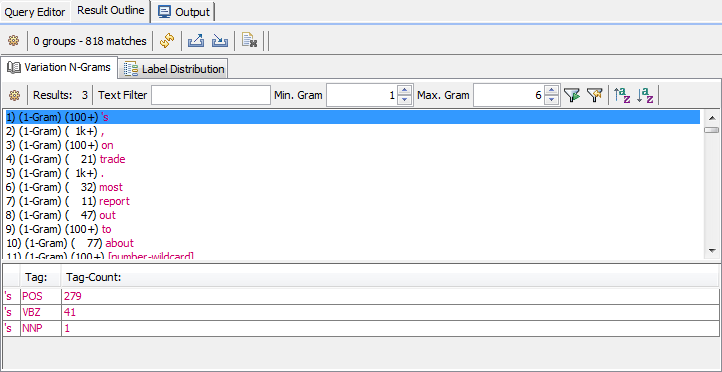Screen dimensions: 722x372
Task: Click the n-gram list scrollbar down arrow
Action: [x=711, y=251]
